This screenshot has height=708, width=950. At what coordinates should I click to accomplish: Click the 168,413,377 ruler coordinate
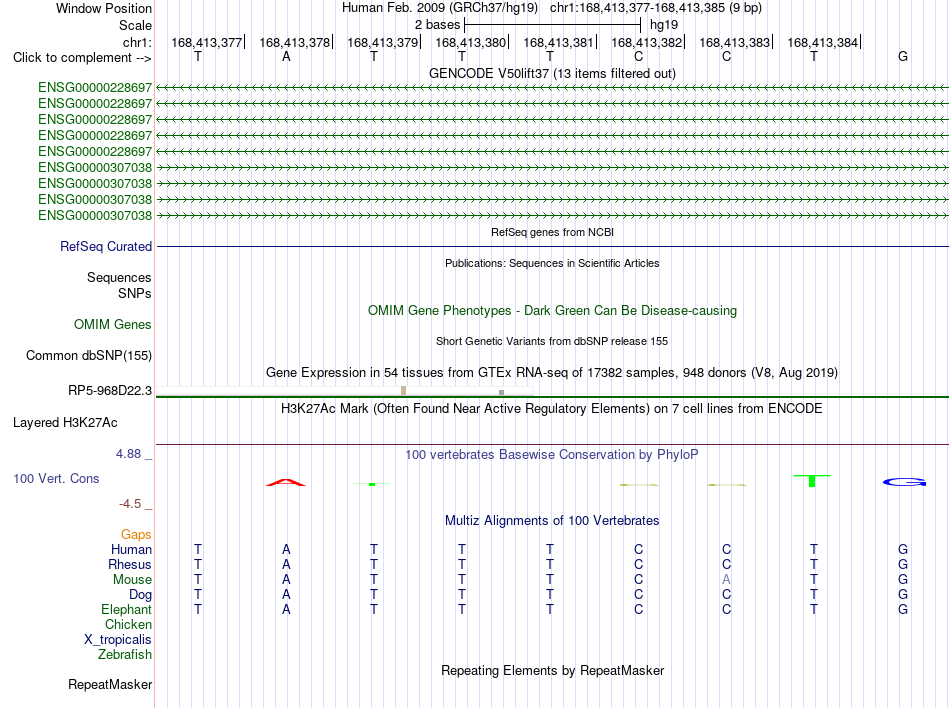tap(207, 42)
